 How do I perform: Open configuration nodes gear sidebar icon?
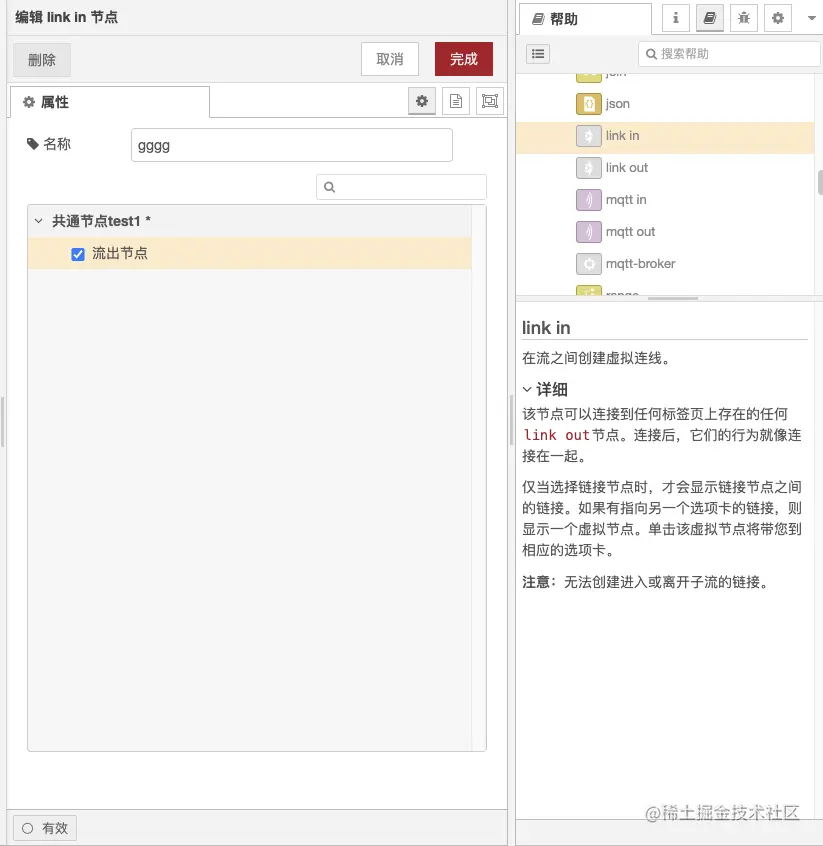778,18
